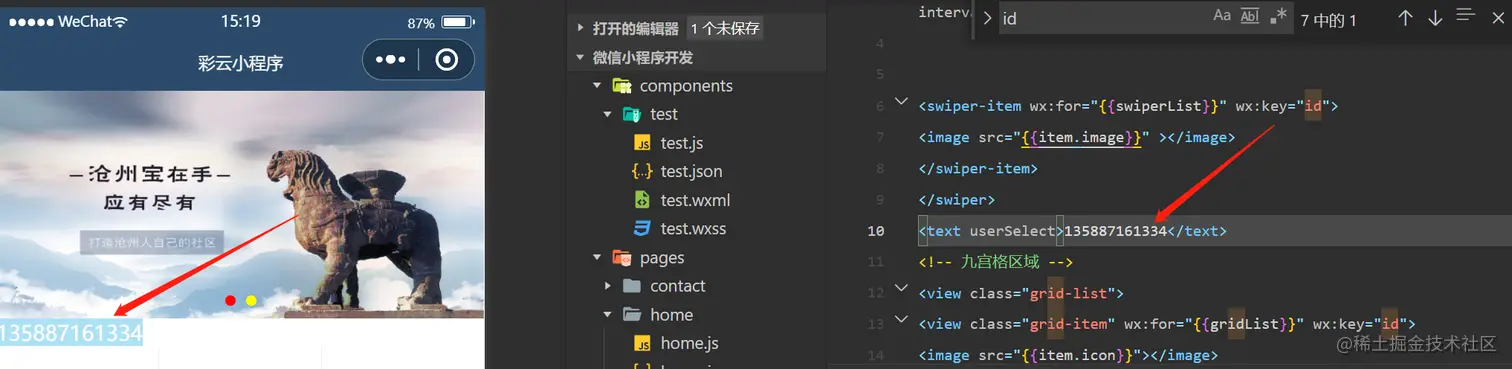Go to next match arrow in find widget
This screenshot has height=369, width=1512.
click(1435, 18)
